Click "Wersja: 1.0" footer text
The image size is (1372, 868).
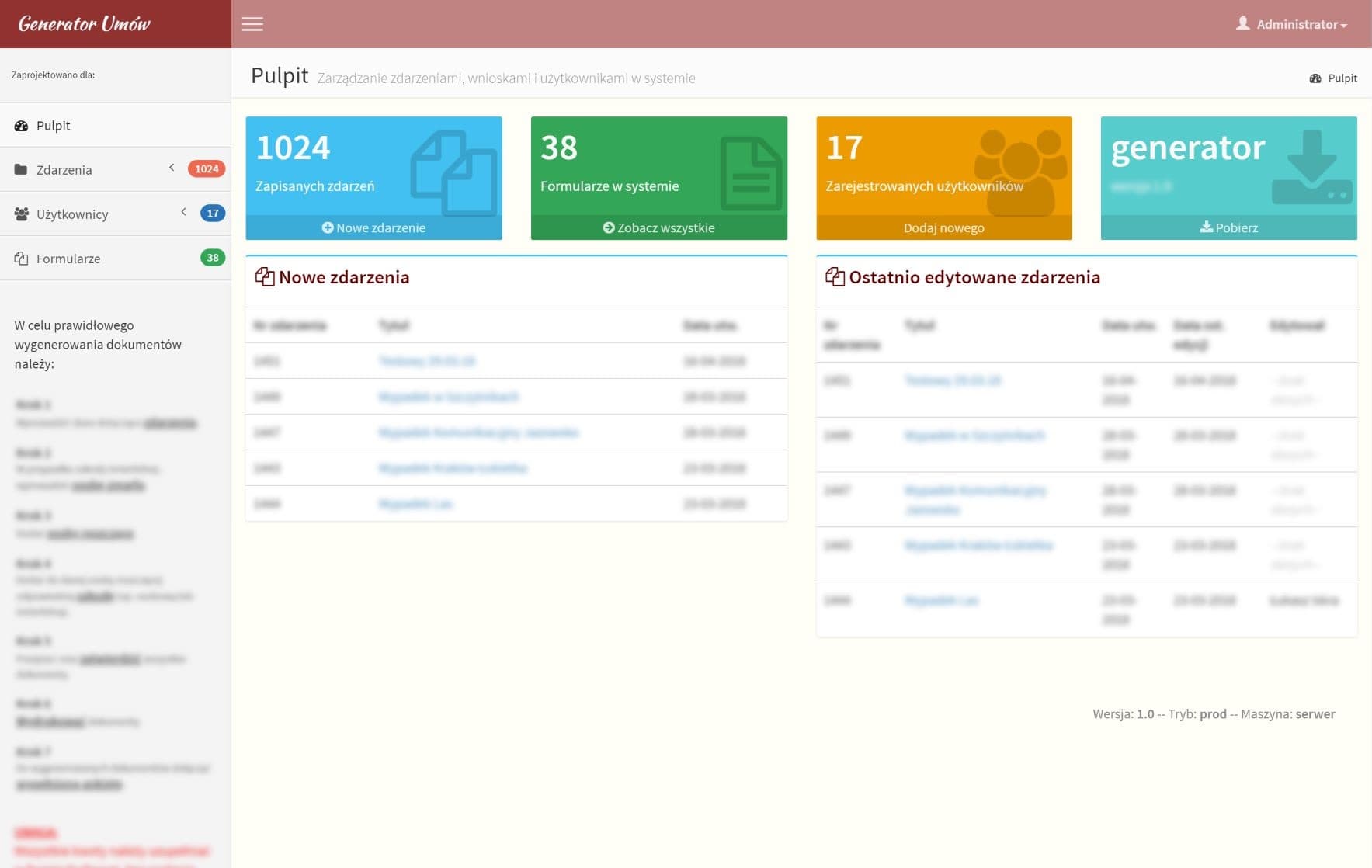point(1123,714)
